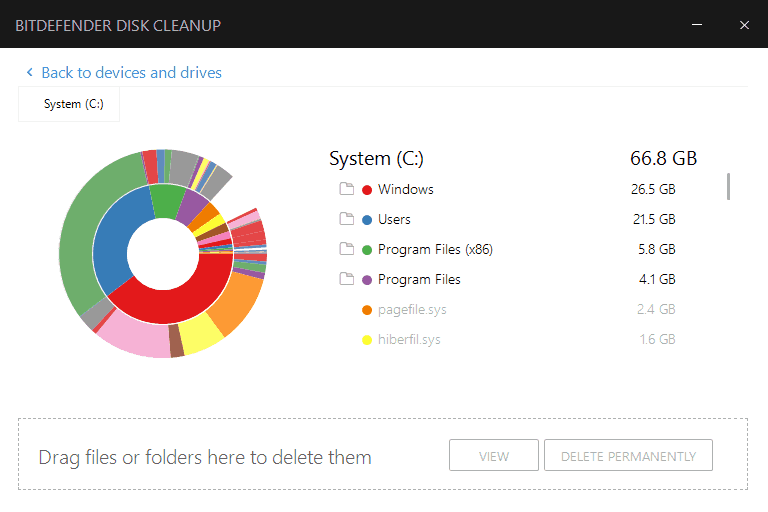Screen dimensions: 768x512
Task: Click the folder icon beside Program Files
Action: (347, 279)
